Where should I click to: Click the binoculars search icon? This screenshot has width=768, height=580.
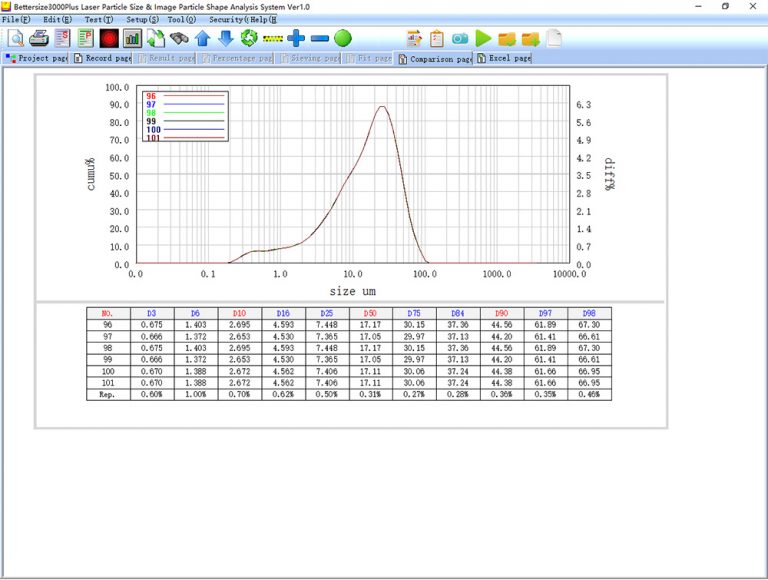(x=179, y=38)
